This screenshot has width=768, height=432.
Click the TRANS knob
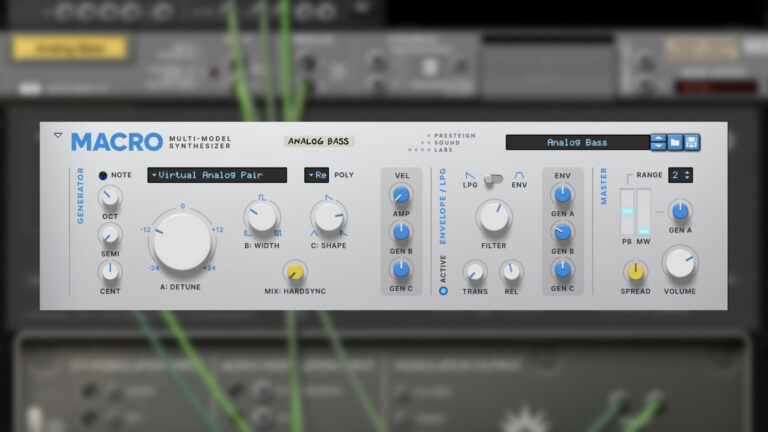pos(475,272)
